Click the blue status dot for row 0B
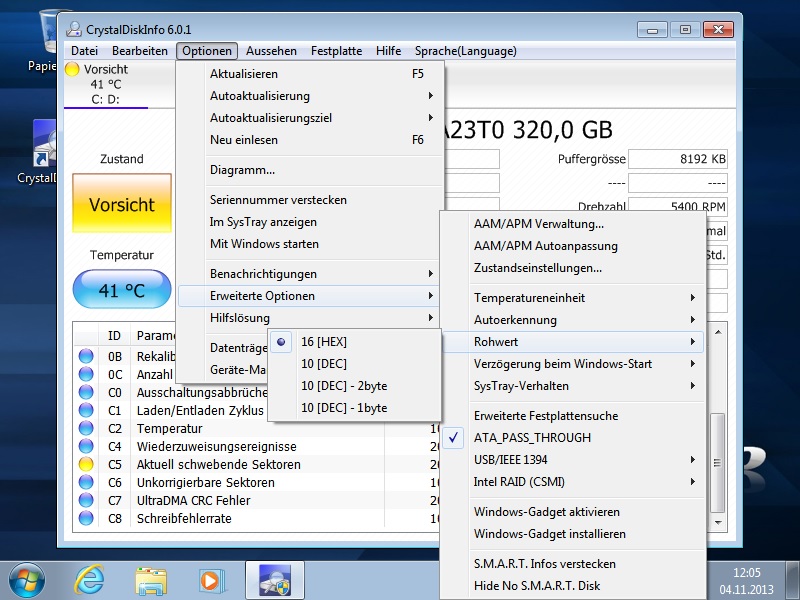Image resolution: width=800 pixels, height=600 pixels. (86, 356)
